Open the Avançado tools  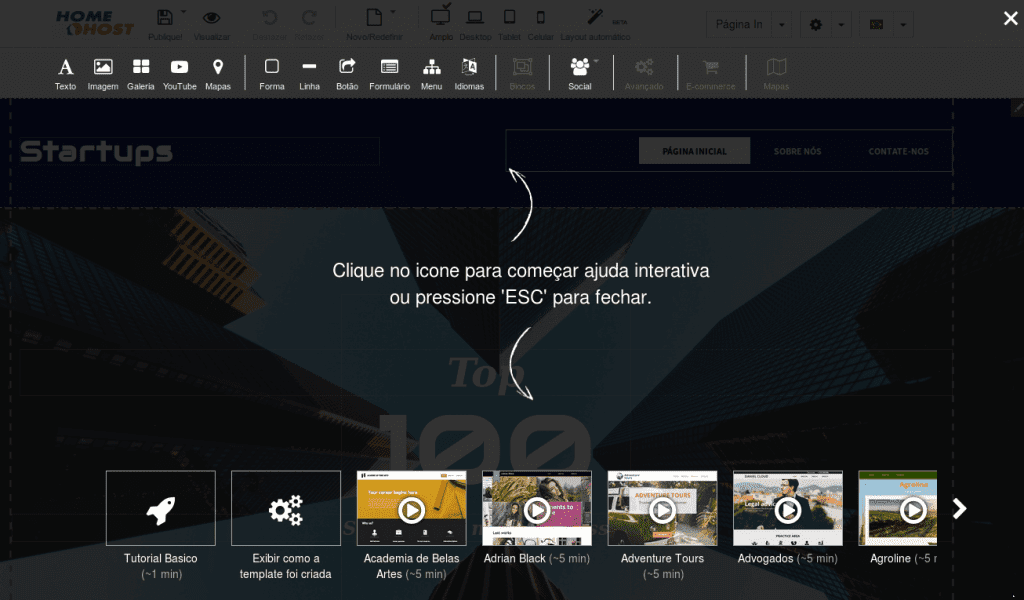pyautogui.click(x=644, y=74)
